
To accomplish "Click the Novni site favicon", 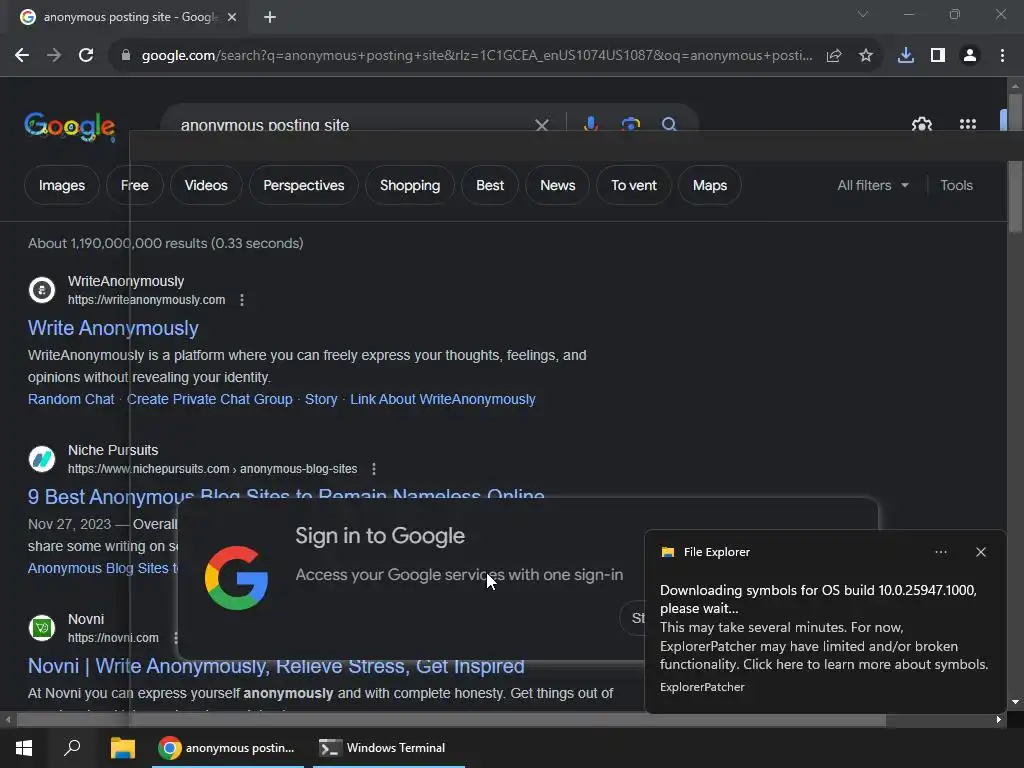I will coord(42,628).
